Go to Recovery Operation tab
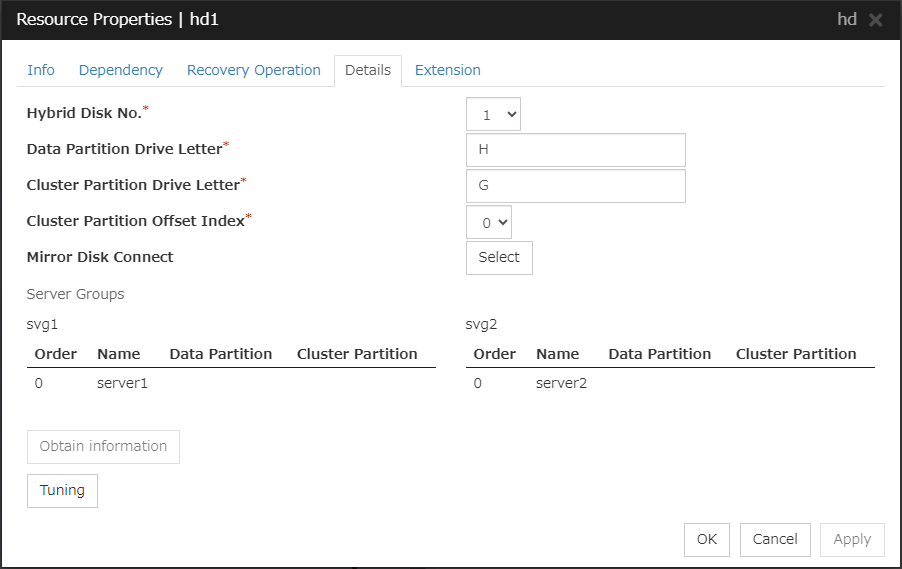This screenshot has width=902, height=569. pyautogui.click(x=253, y=70)
